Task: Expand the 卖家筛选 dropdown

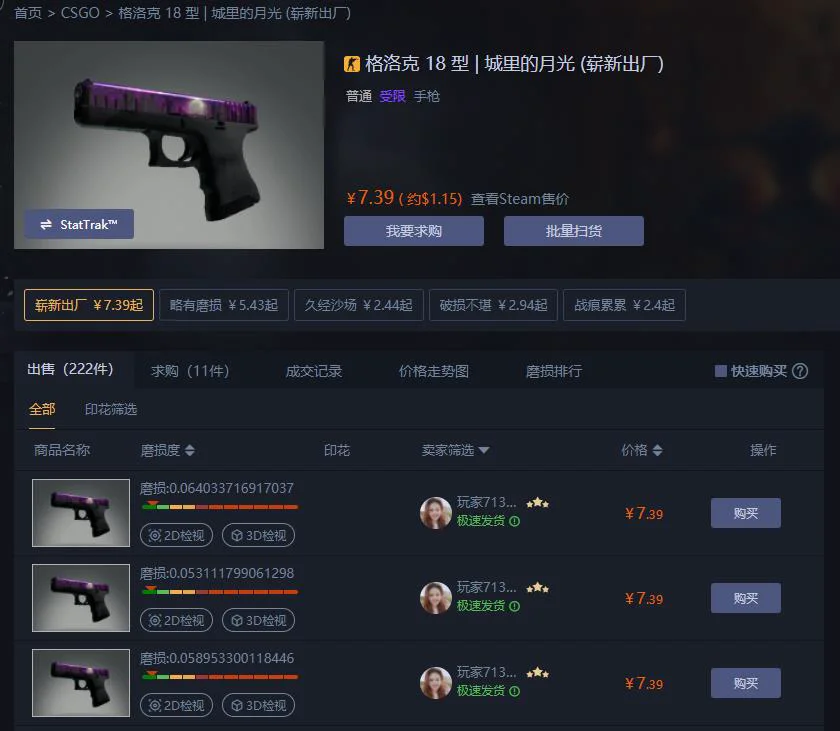Action: click(455, 450)
